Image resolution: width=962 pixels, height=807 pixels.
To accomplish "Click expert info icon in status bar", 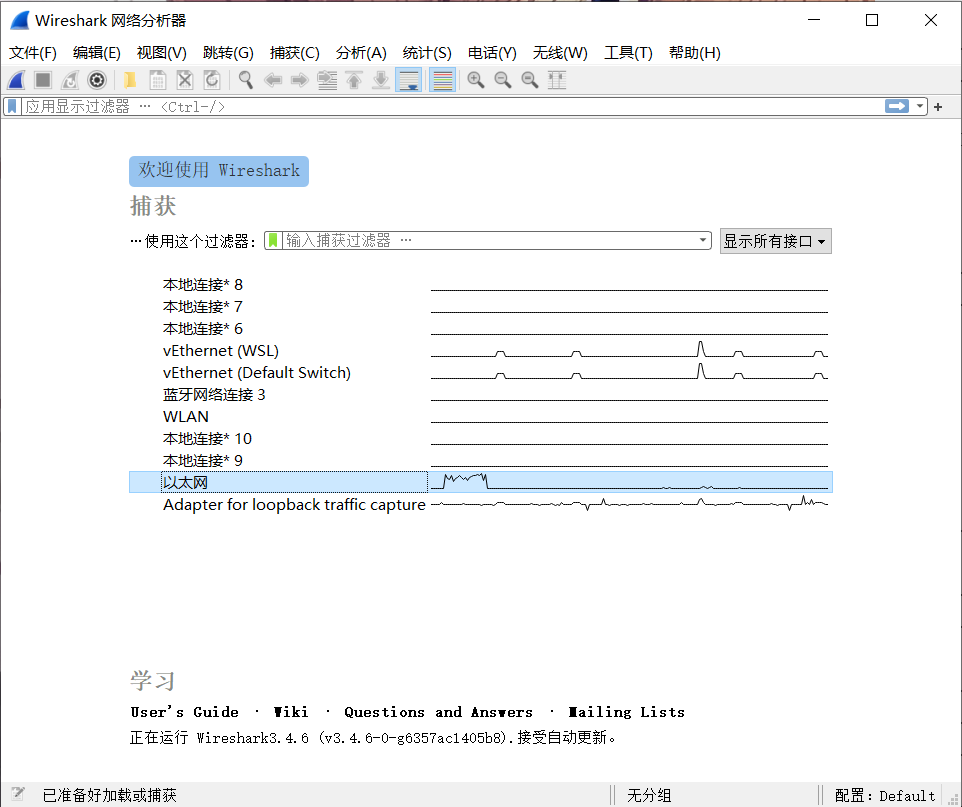I will [18, 794].
